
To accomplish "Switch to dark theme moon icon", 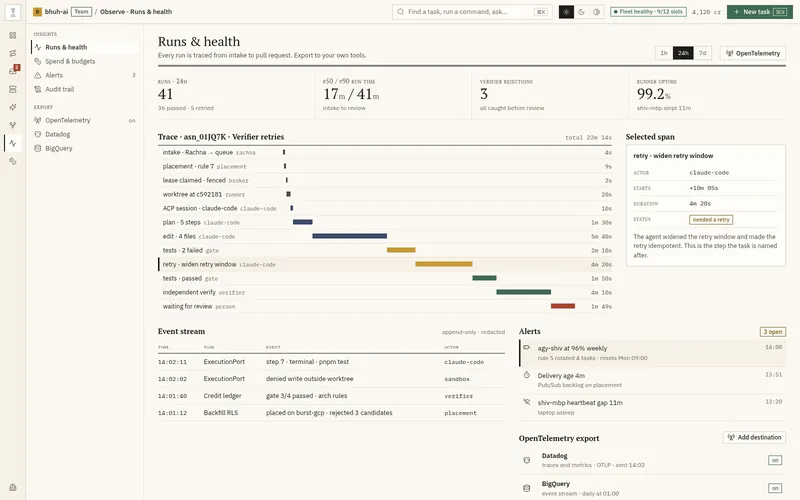I will 581,12.
